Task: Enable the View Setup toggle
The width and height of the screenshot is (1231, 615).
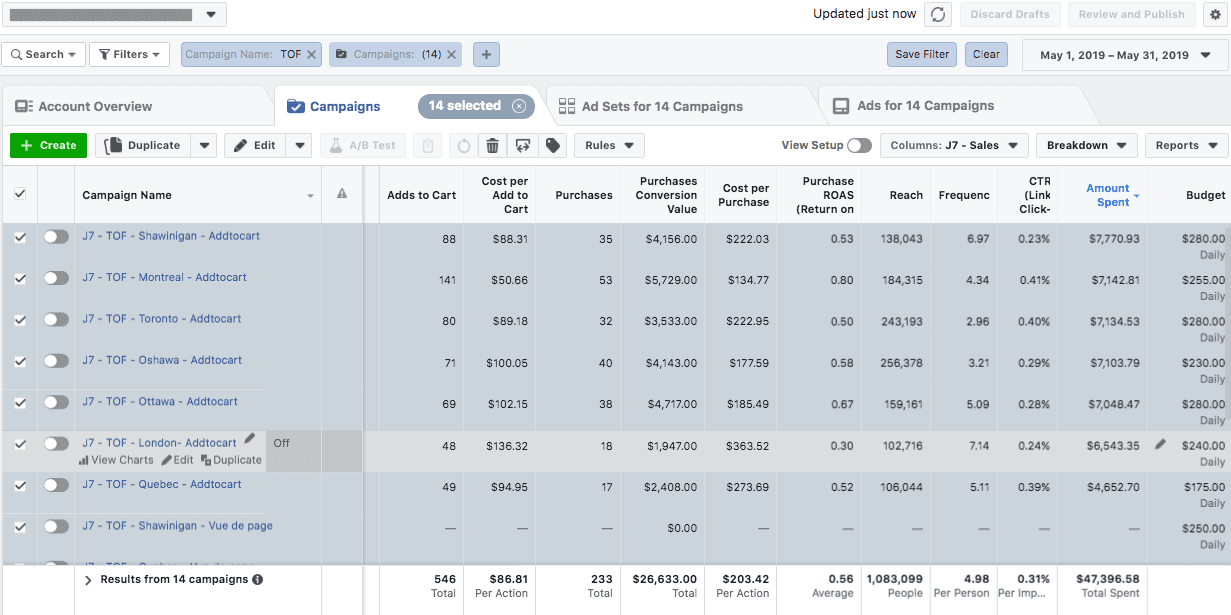Action: 858,144
